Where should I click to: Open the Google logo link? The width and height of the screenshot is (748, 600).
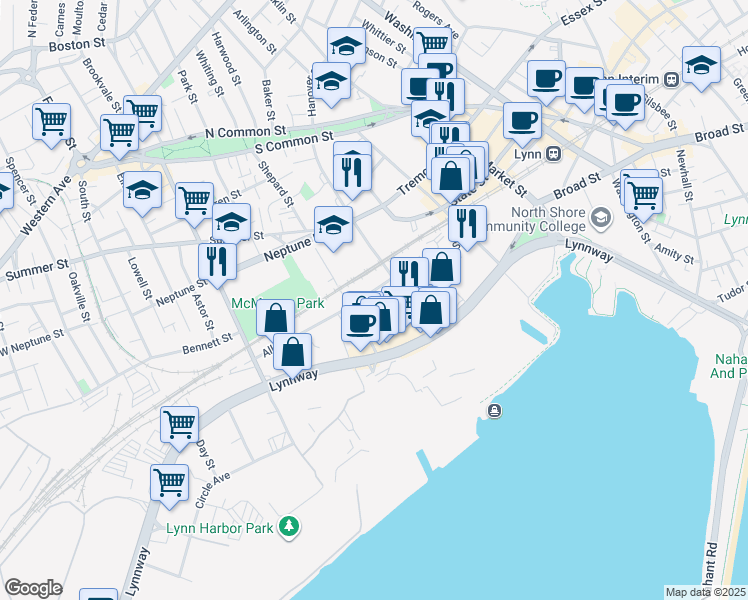click(x=33, y=588)
